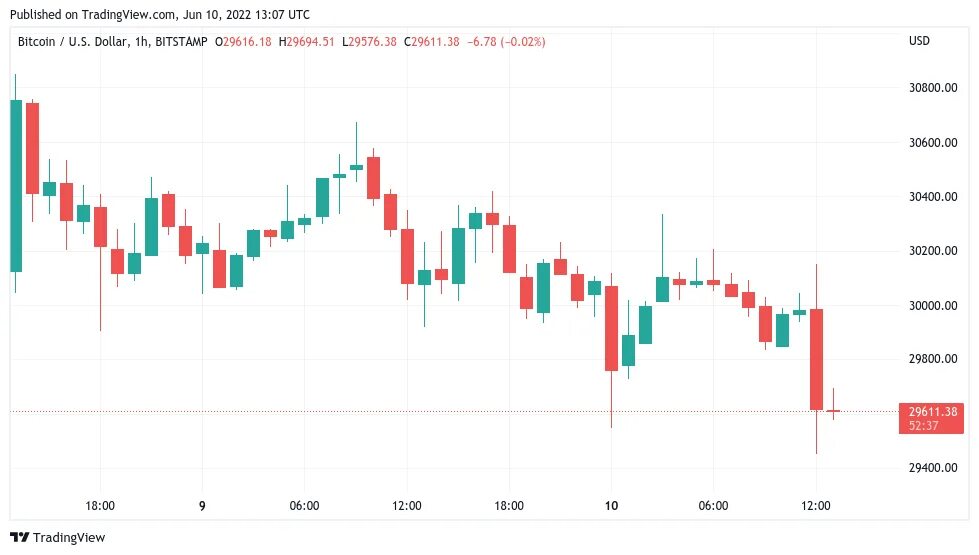Click the day 10 date marker
The height and width of the screenshot is (555, 979).
[611, 505]
